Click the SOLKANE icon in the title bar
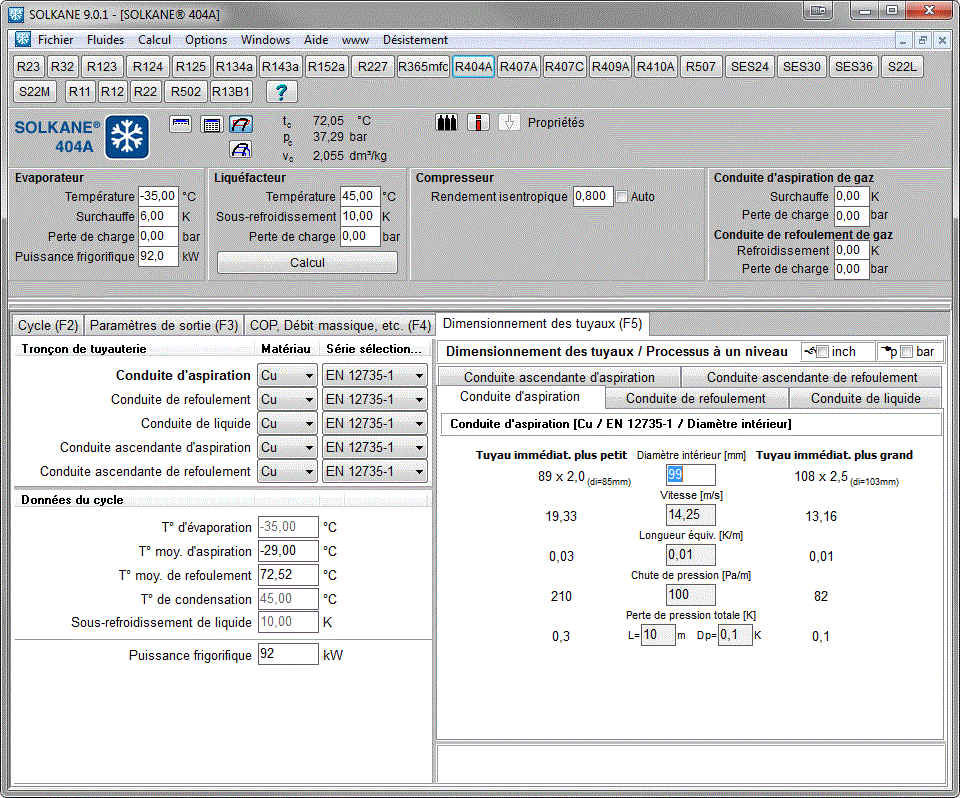The height and width of the screenshot is (798, 960). (16, 14)
